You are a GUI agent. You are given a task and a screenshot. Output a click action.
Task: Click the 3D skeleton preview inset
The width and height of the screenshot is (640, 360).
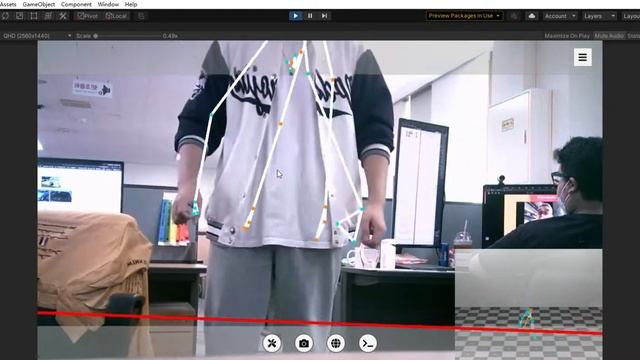click(x=529, y=304)
